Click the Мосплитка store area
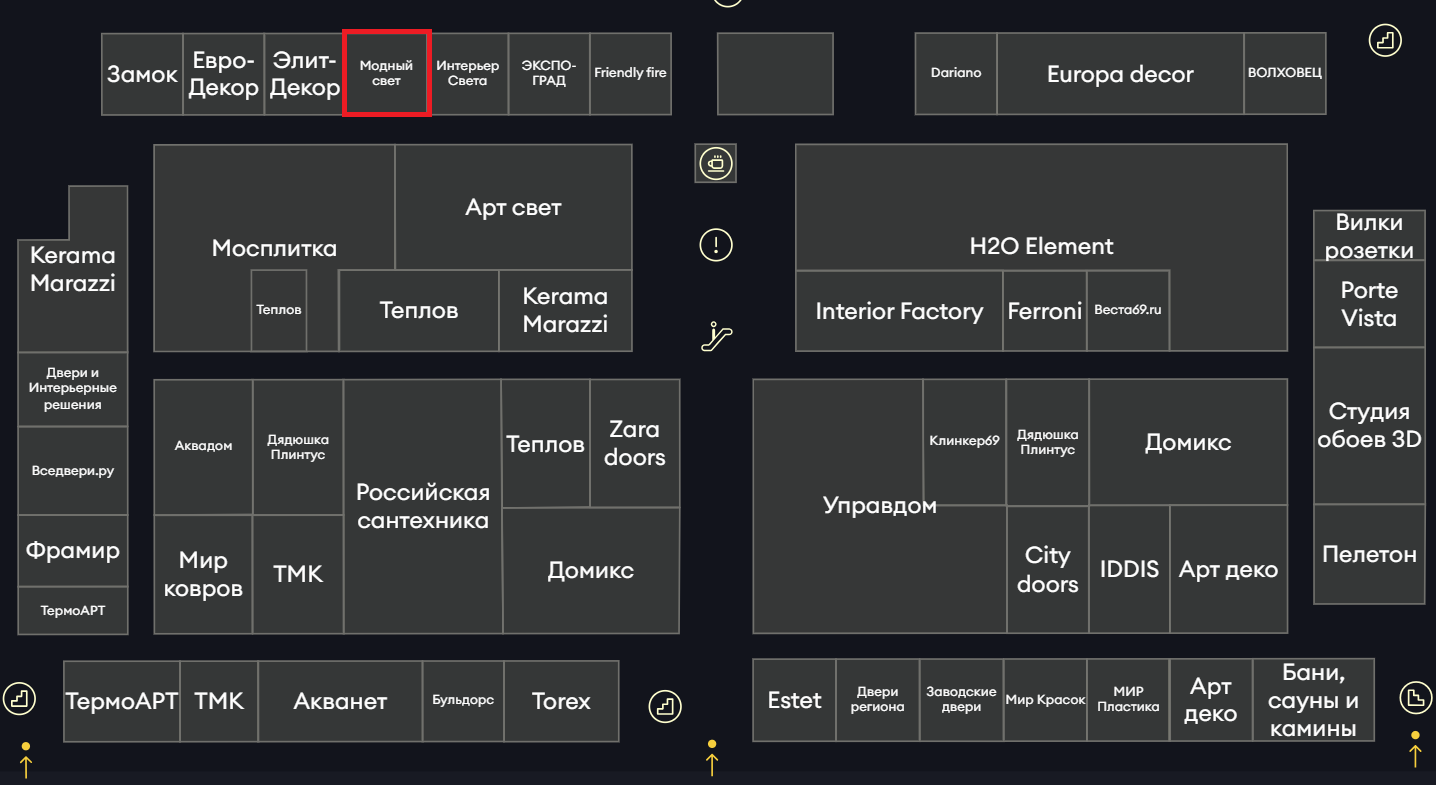 (274, 248)
